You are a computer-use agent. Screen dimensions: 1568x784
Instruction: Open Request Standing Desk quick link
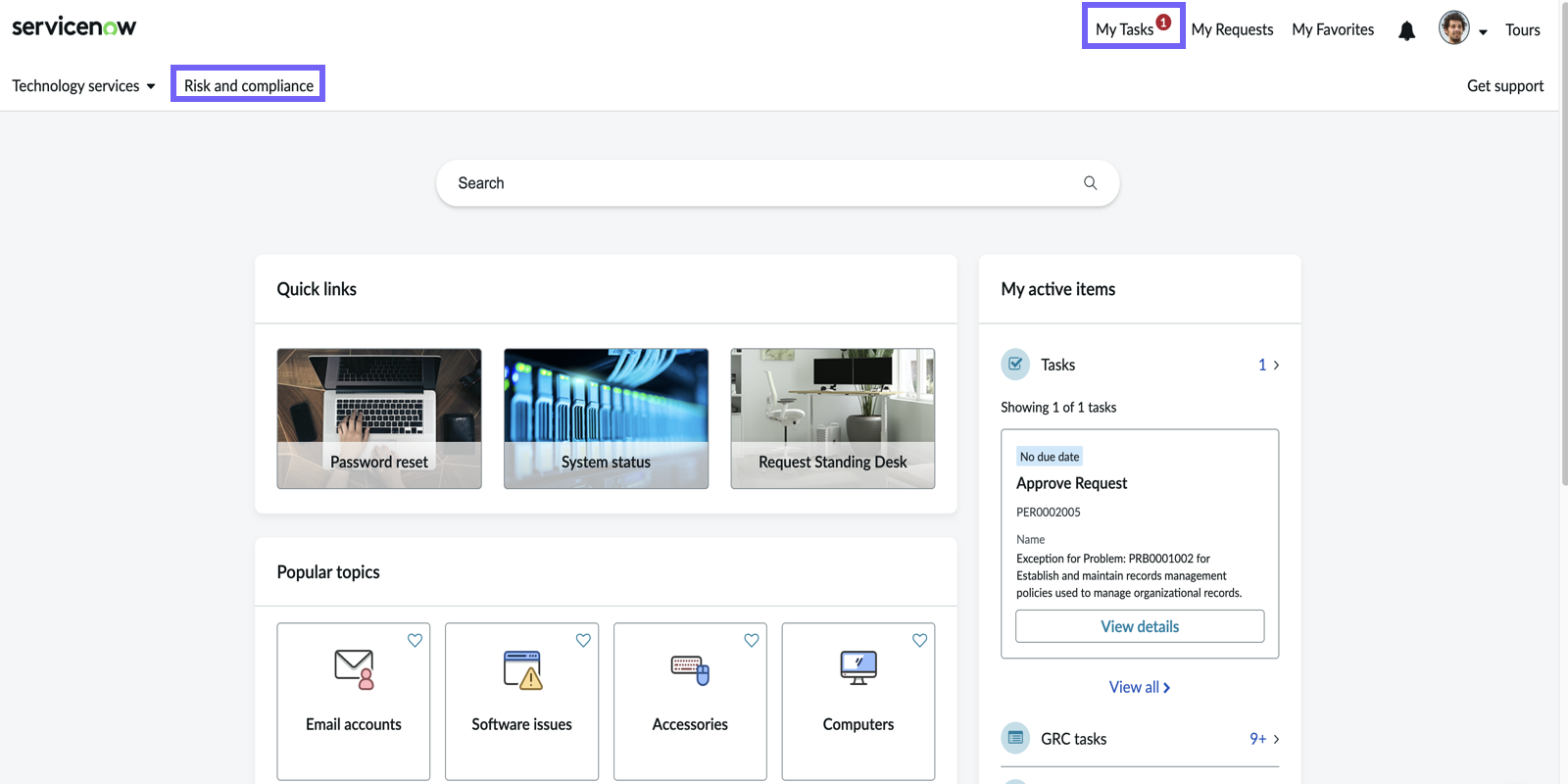coord(833,418)
